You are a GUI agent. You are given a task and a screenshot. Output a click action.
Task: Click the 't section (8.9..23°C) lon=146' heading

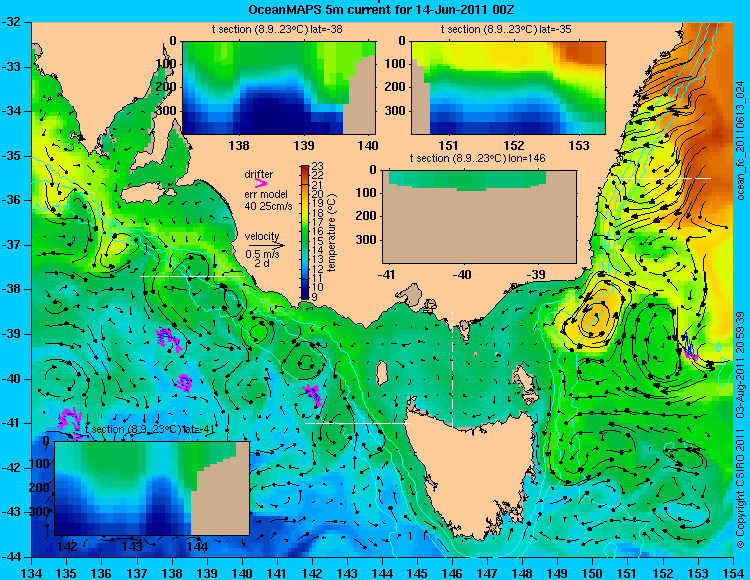pos(477,158)
